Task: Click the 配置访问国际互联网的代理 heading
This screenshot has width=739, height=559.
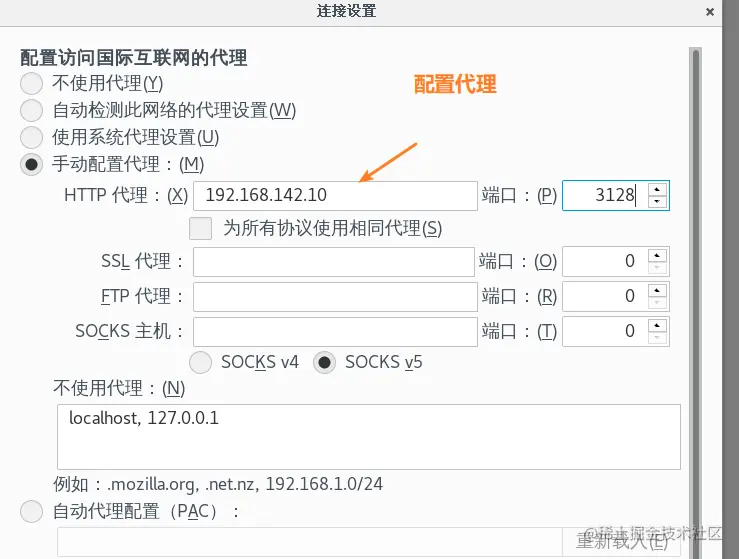Action: point(133,58)
